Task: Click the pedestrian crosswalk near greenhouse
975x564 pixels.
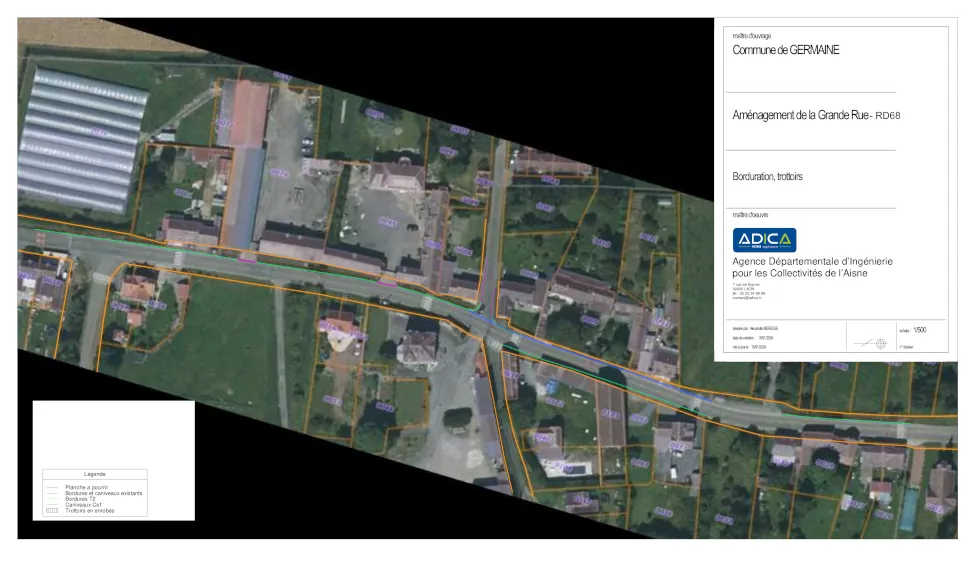Action: tap(178, 258)
